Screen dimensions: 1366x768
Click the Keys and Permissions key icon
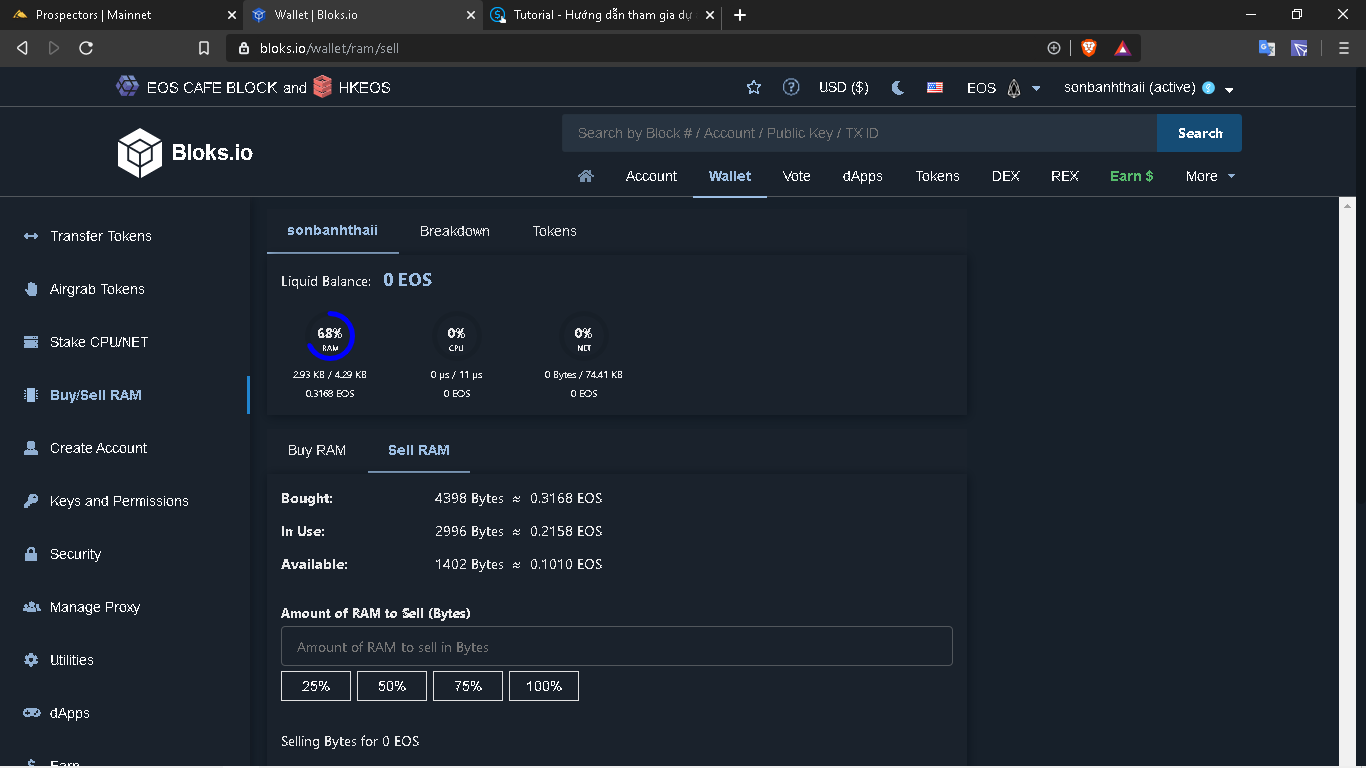[31, 501]
